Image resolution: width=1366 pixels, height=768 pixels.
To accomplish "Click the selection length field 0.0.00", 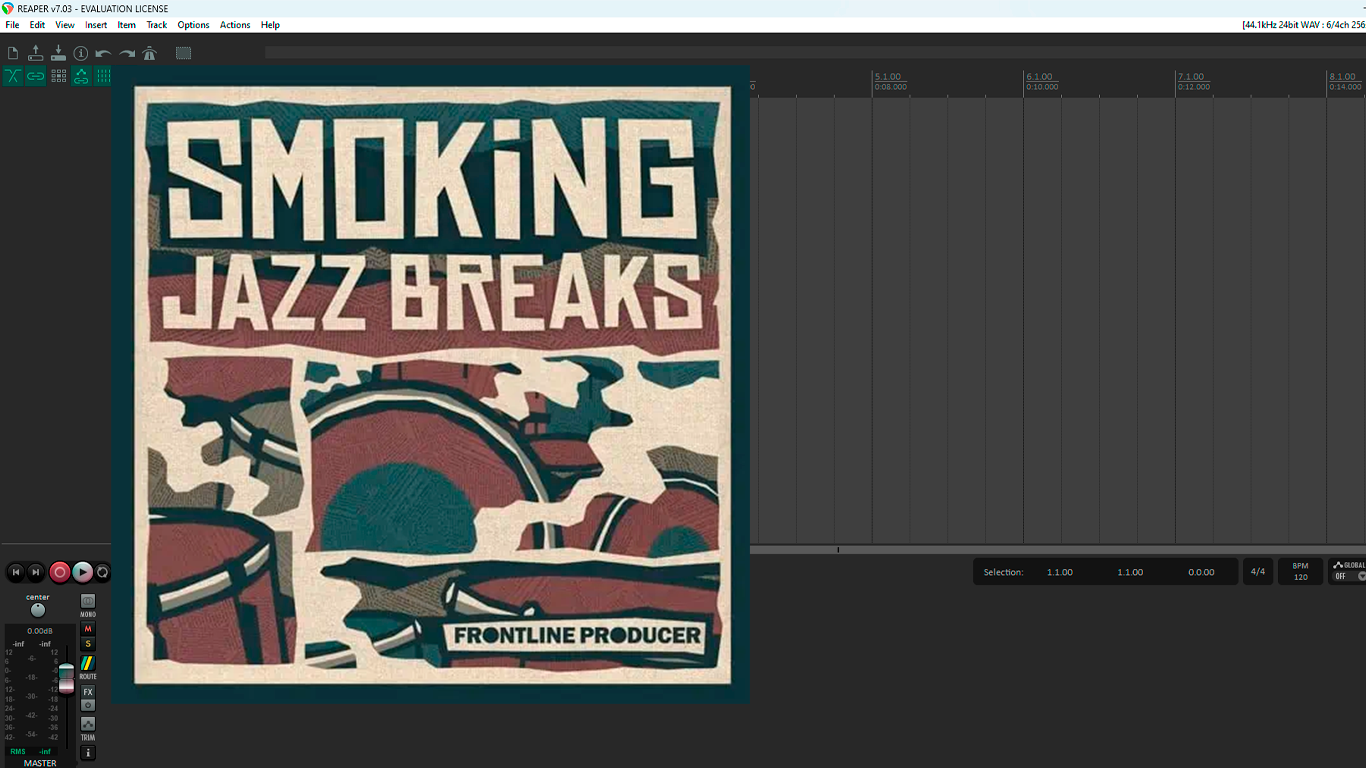I will pyautogui.click(x=1201, y=572).
